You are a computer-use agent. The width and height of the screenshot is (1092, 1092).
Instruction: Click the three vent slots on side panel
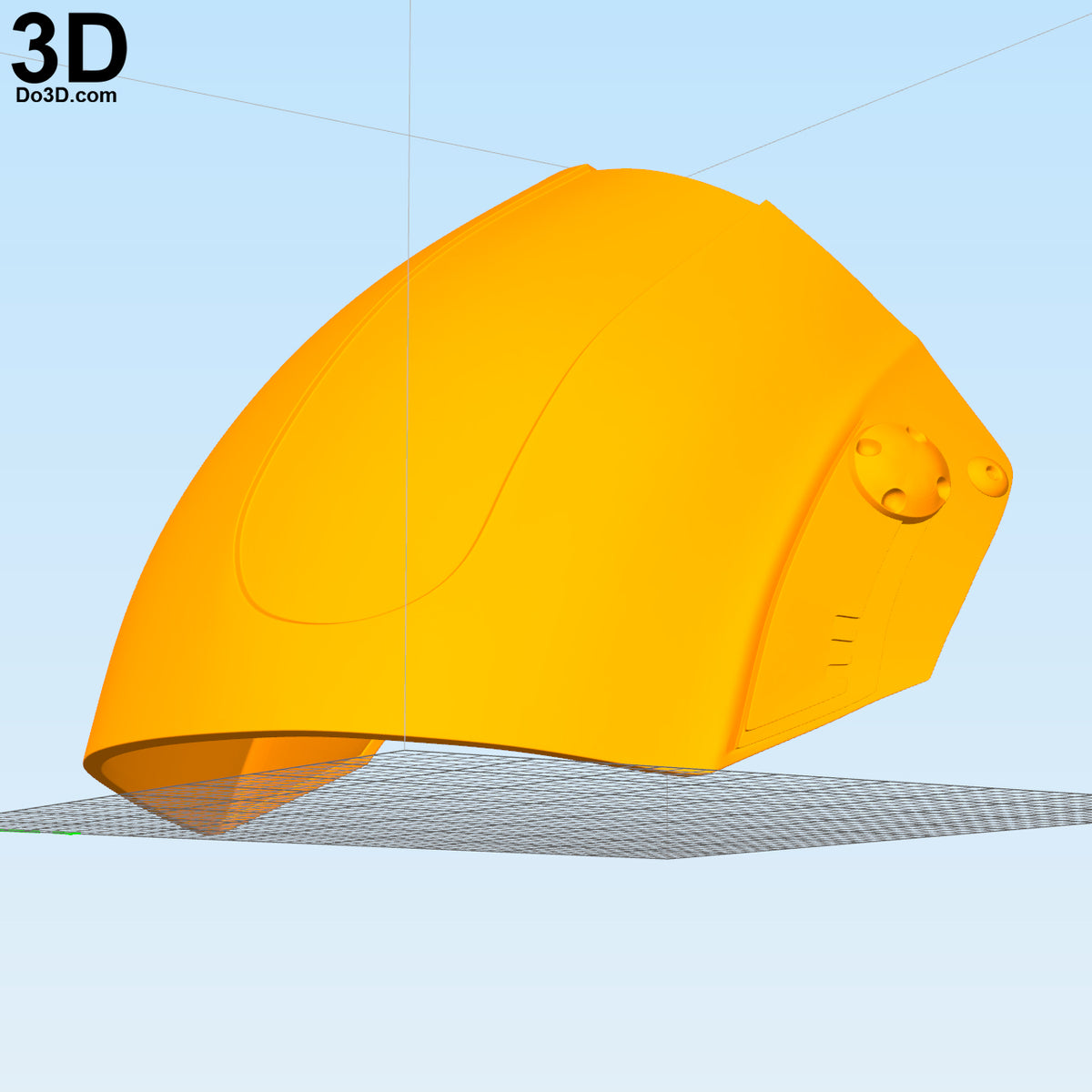(x=843, y=643)
